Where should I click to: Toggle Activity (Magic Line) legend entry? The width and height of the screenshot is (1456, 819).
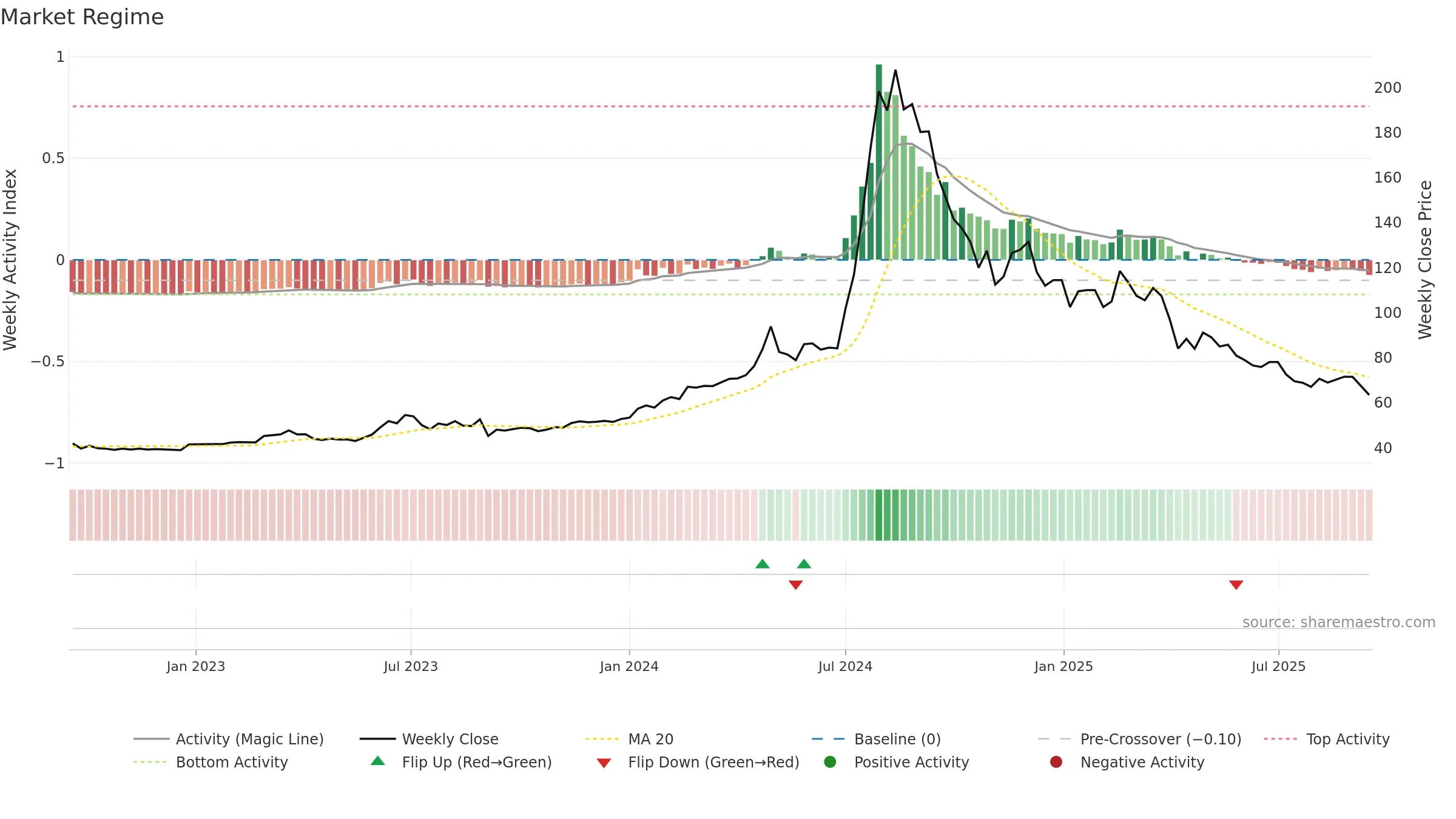click(x=229, y=739)
